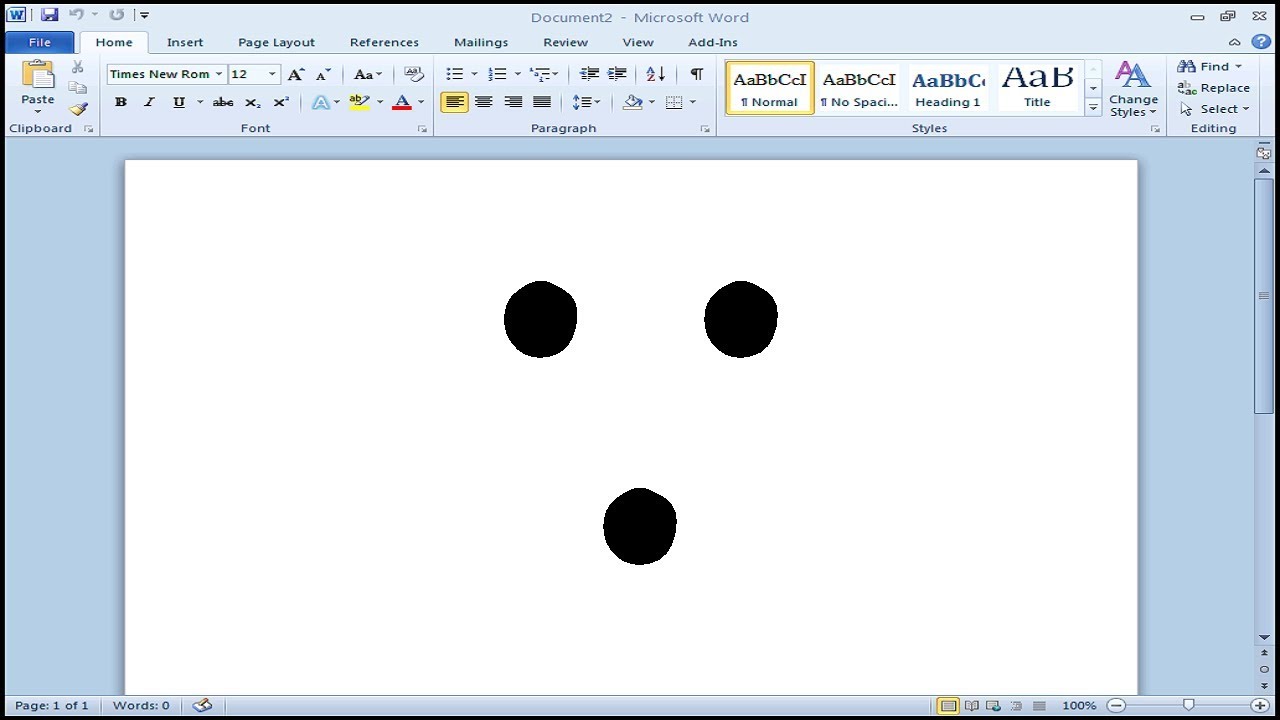Viewport: 1280px width, 720px height.
Task: Apply the Heading 1 style
Action: point(947,88)
